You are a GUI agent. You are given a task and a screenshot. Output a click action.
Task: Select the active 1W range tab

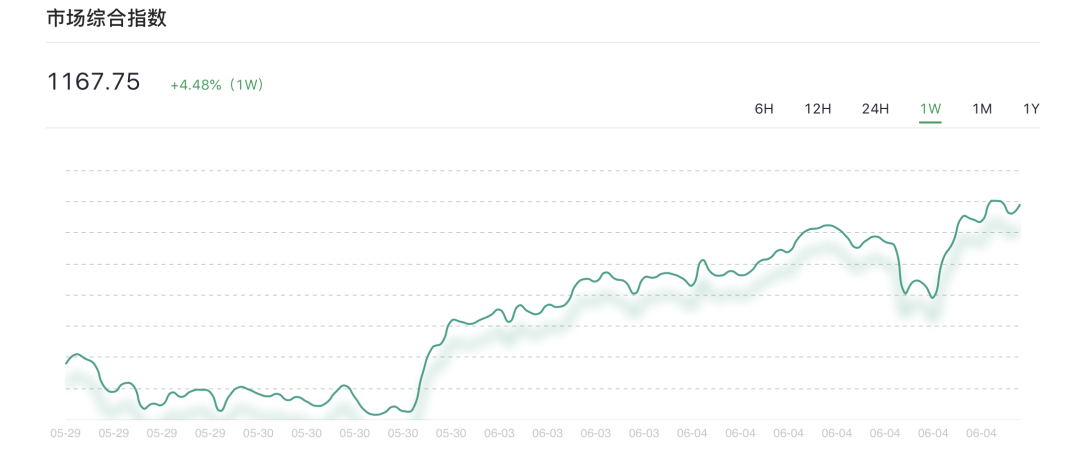[931, 109]
